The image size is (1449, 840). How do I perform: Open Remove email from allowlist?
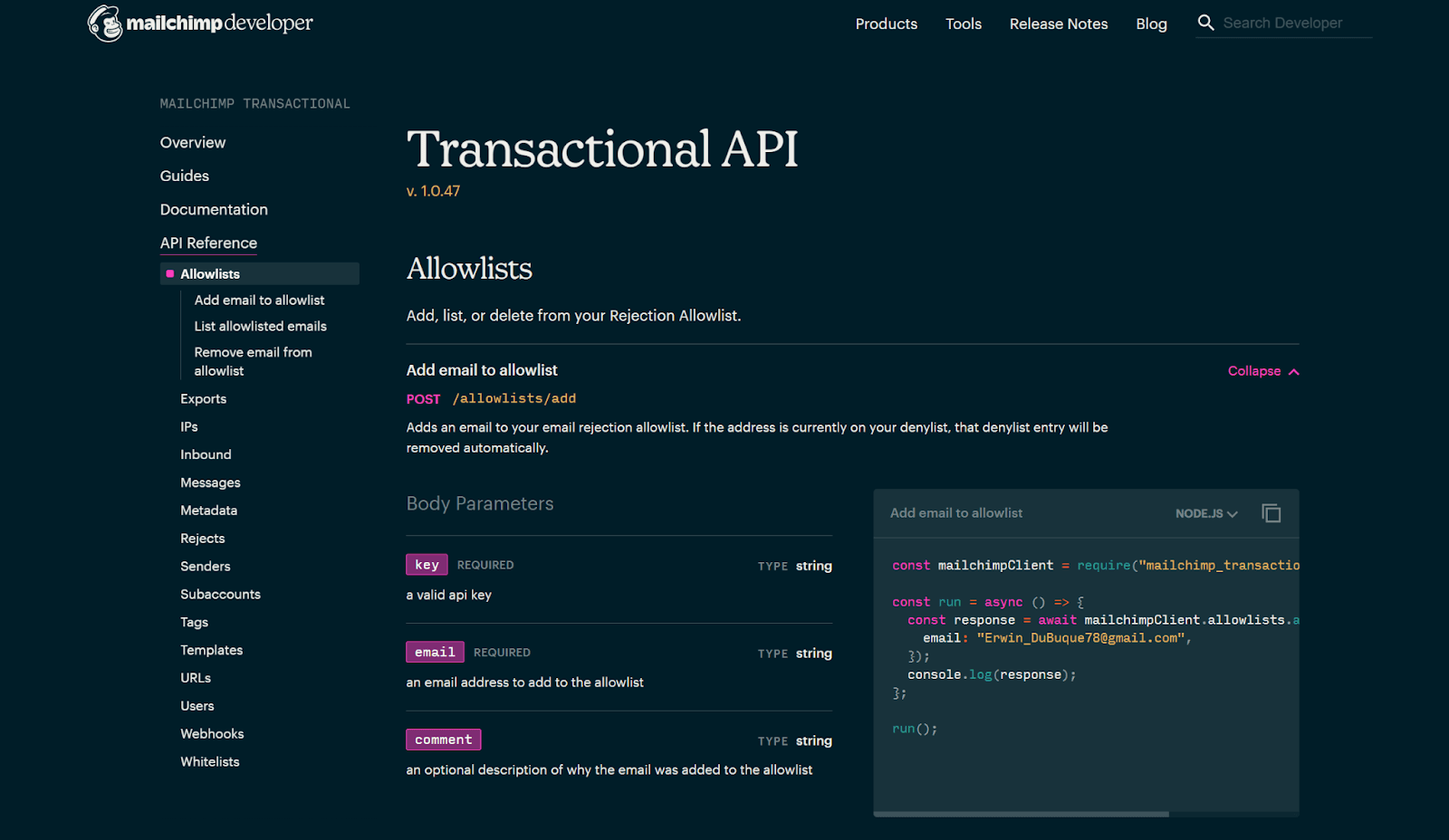(253, 360)
